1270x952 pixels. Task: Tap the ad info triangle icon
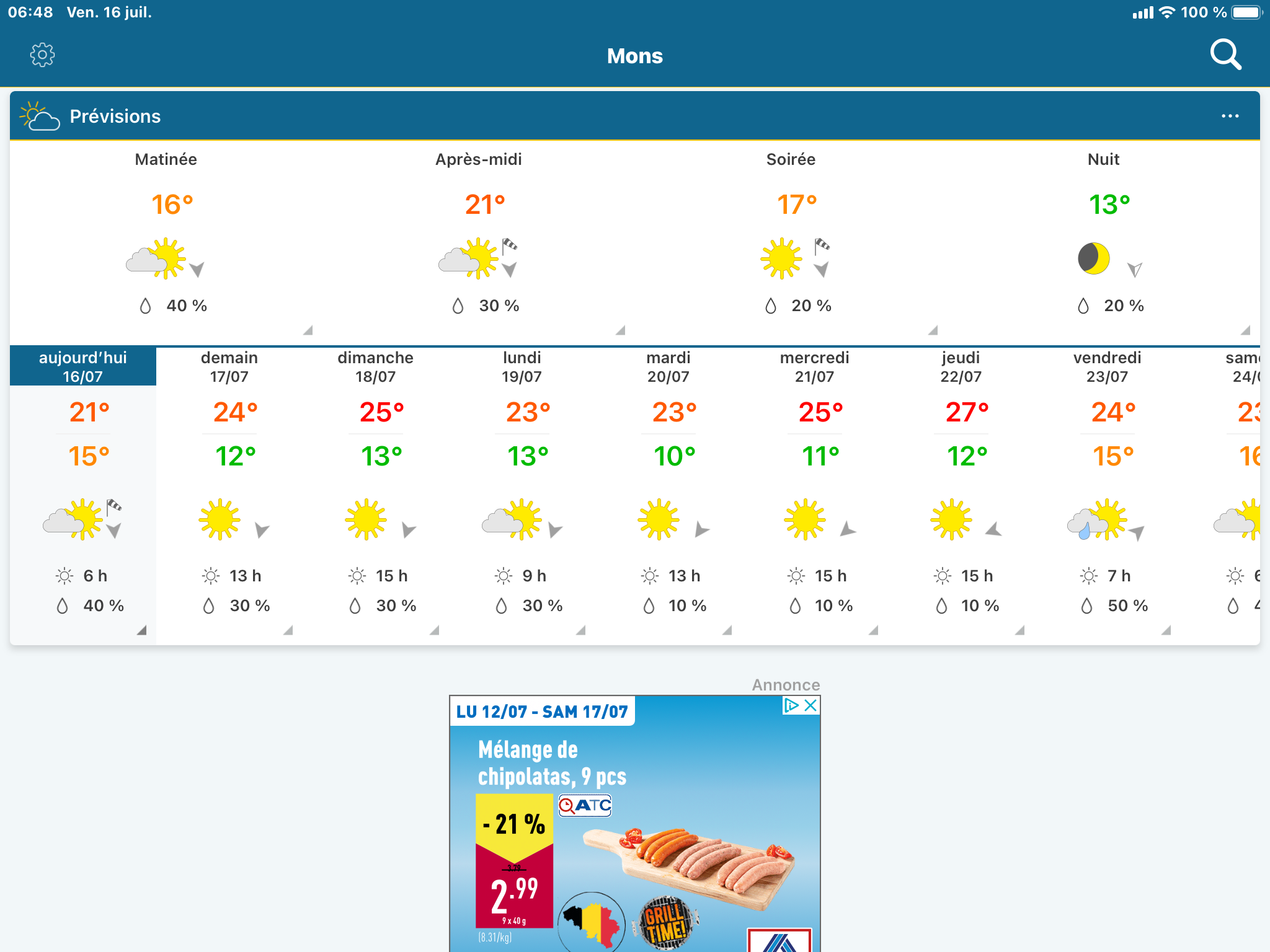coord(791,705)
